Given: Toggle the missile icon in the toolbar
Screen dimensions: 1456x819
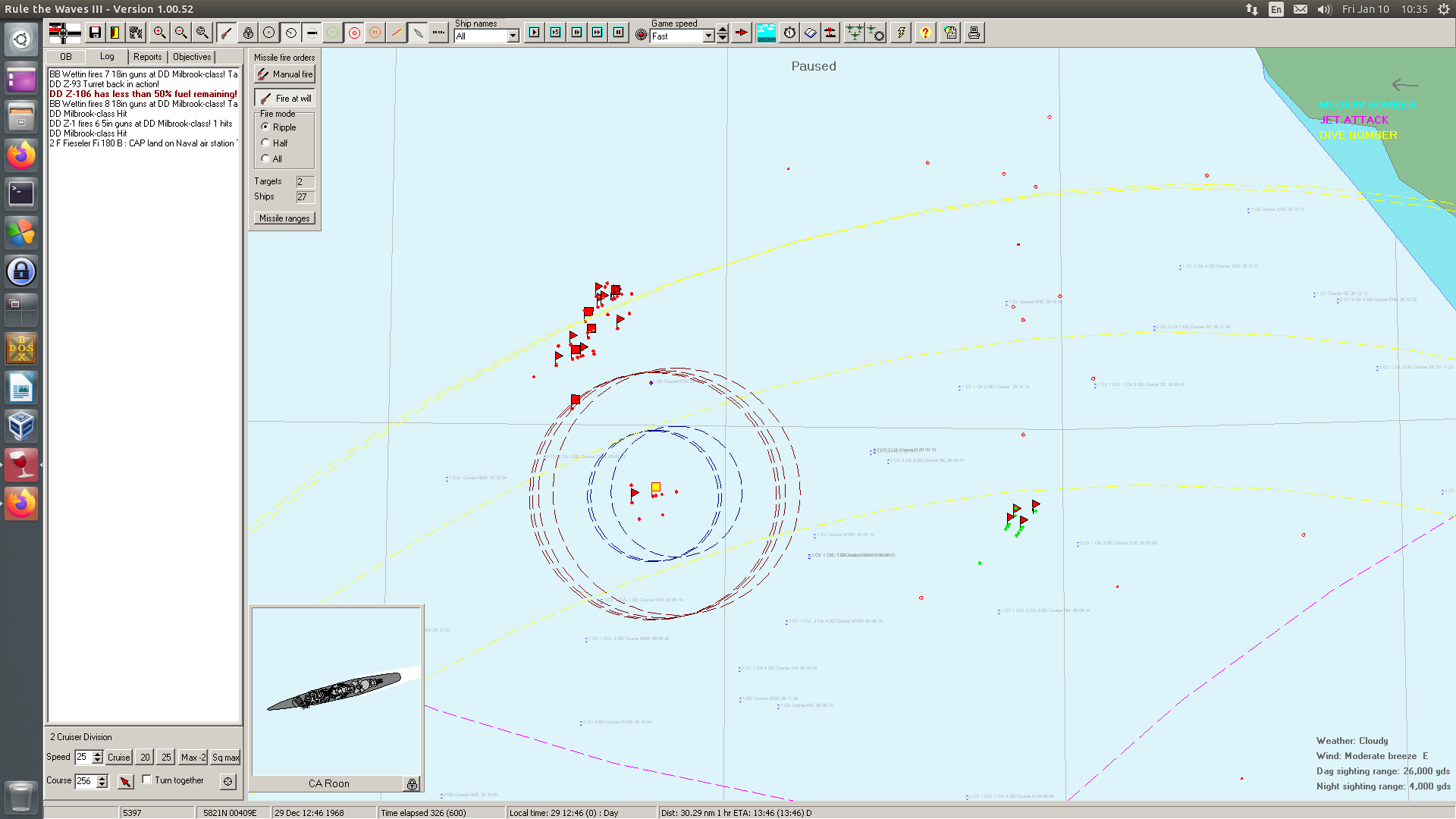Looking at the screenshot, I should coord(226,33).
